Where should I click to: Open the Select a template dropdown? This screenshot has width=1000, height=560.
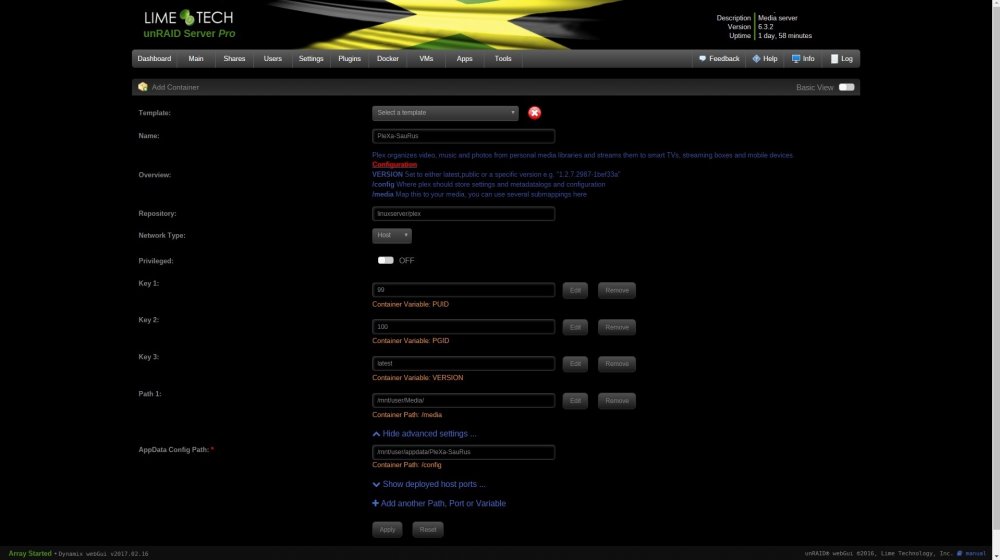[445, 113]
